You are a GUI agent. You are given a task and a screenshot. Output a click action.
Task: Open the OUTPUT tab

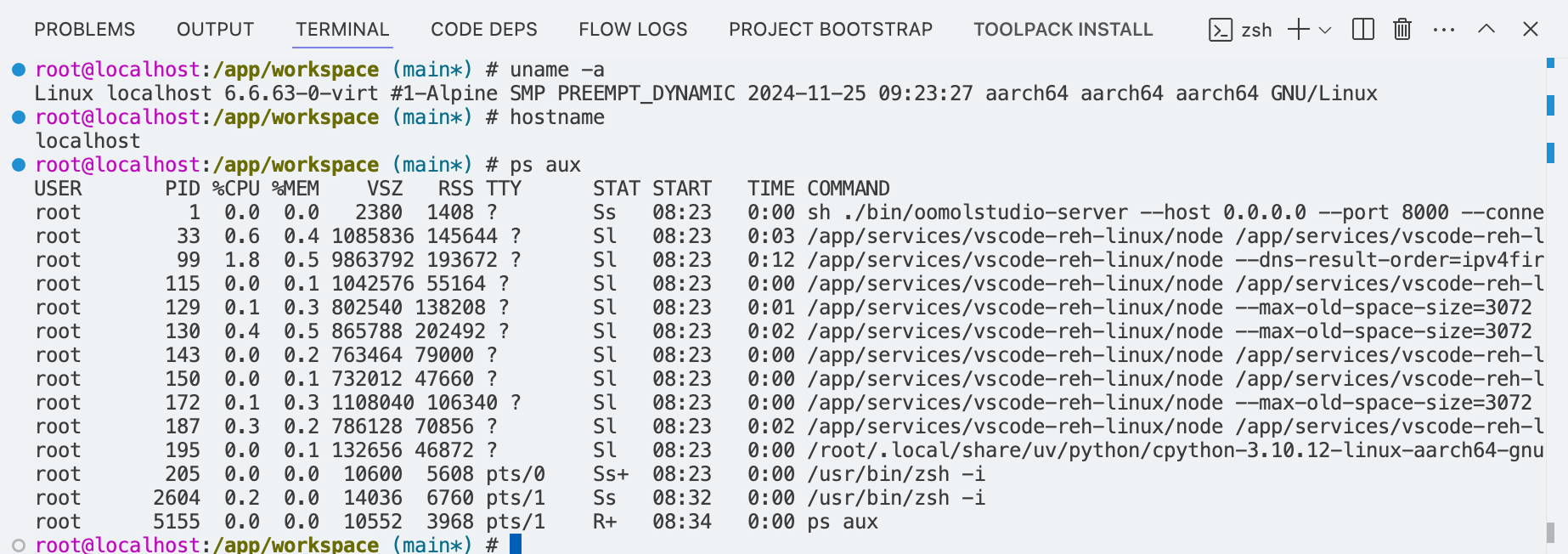(x=215, y=30)
